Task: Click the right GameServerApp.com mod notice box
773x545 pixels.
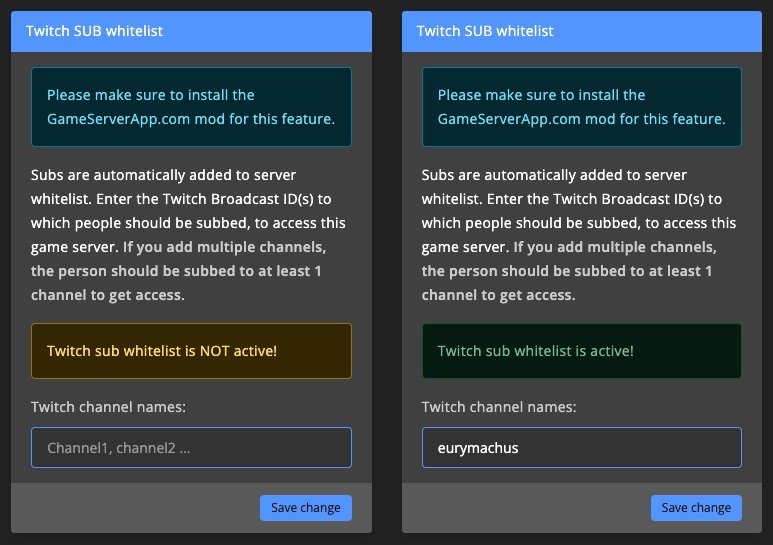Action: pyautogui.click(x=582, y=107)
